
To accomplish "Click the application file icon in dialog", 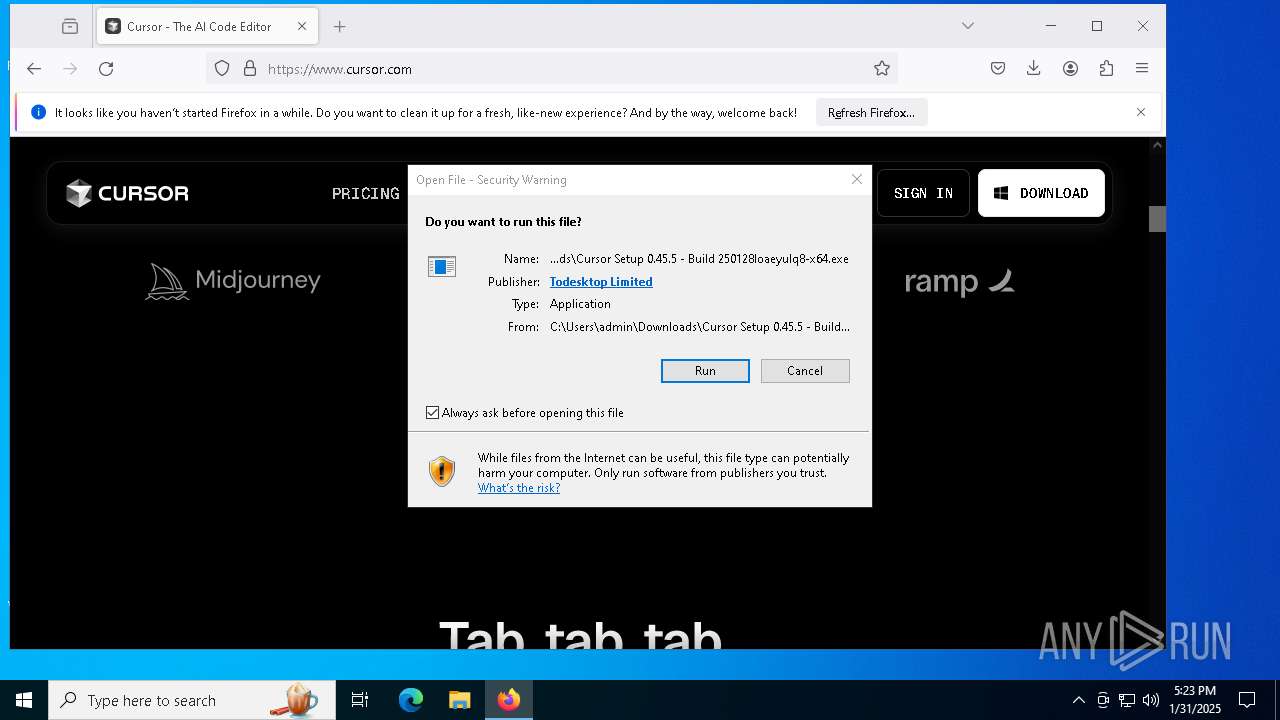I will coord(441,266).
